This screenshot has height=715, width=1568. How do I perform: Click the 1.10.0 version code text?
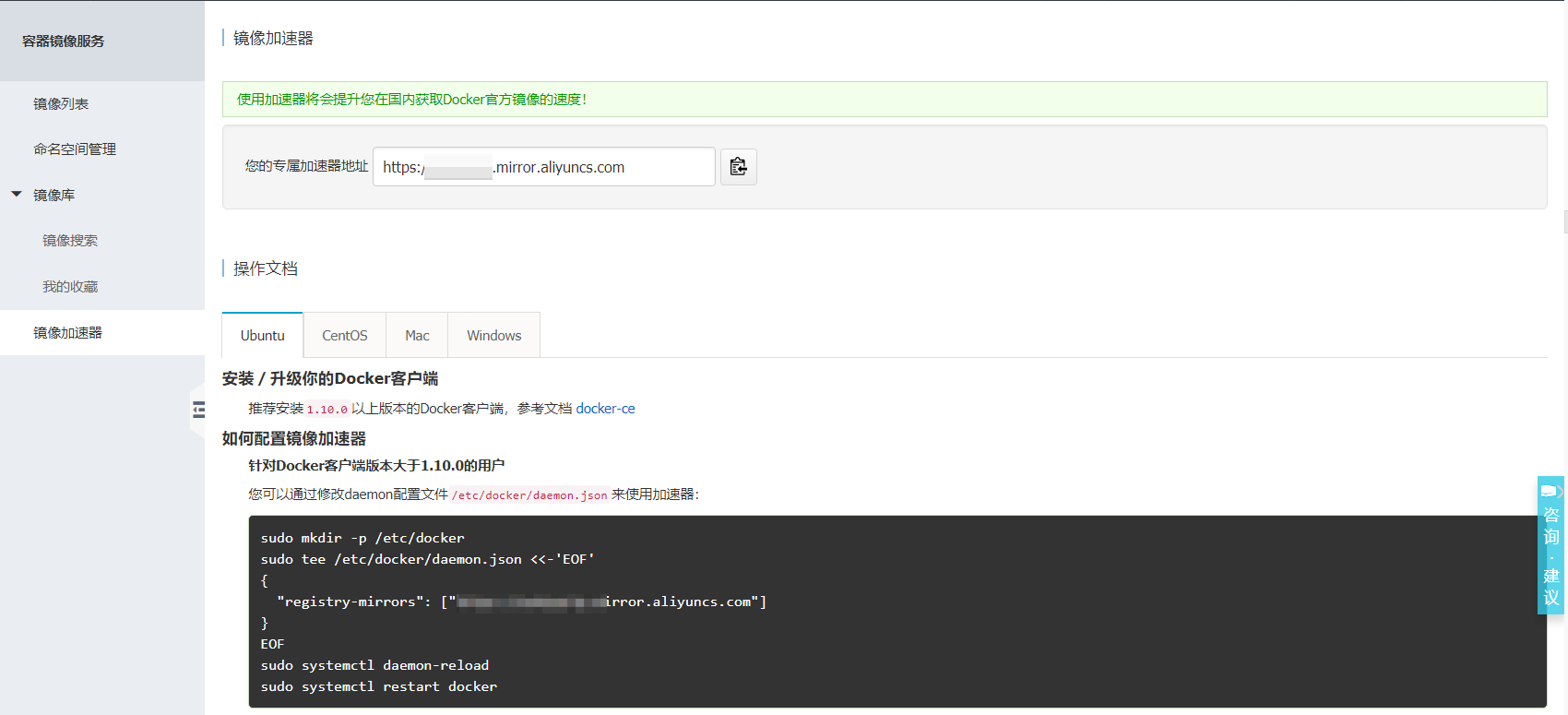click(327, 409)
